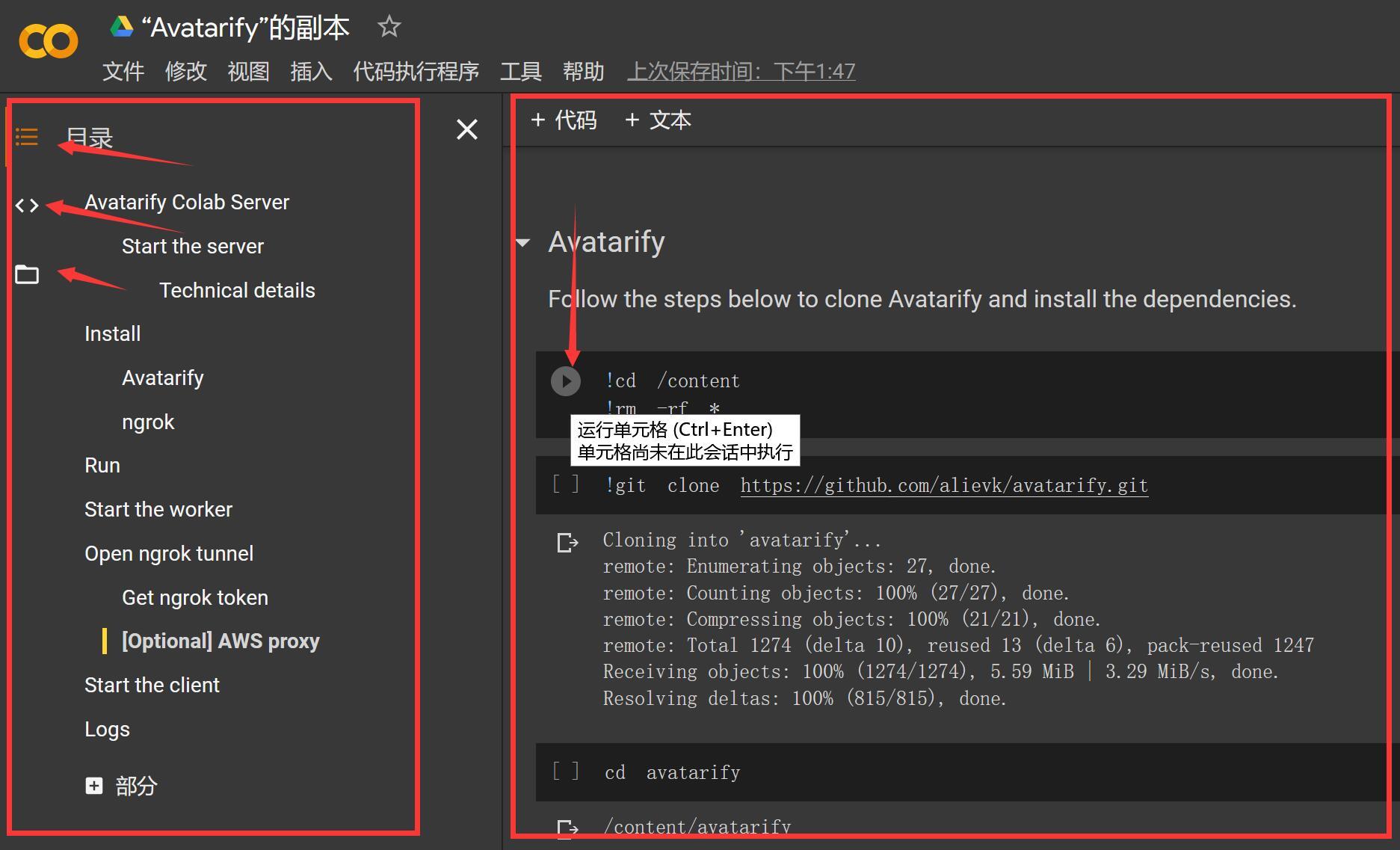Screen dimensions: 1400x850
Task: Click the !cd /content code line
Action: [673, 381]
